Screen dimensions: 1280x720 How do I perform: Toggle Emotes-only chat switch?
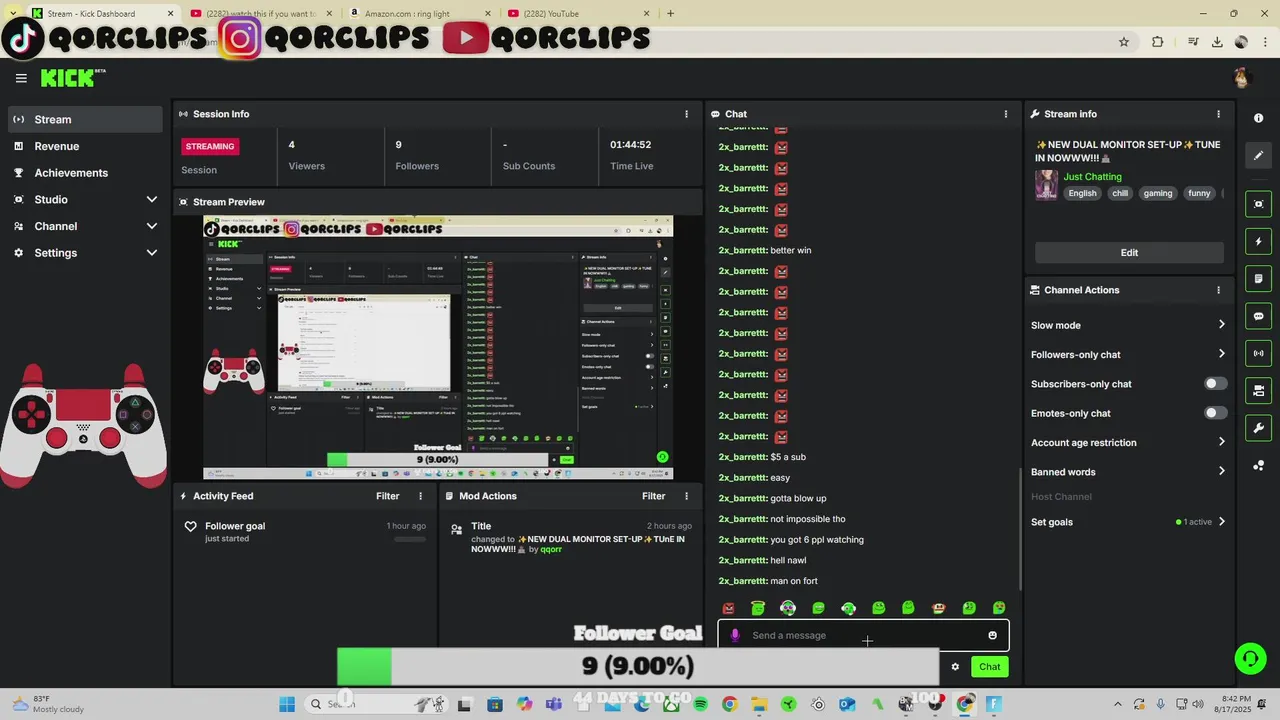click(x=1215, y=413)
